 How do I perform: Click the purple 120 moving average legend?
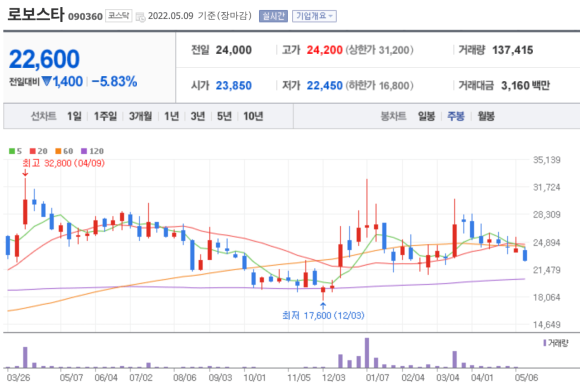92,151
